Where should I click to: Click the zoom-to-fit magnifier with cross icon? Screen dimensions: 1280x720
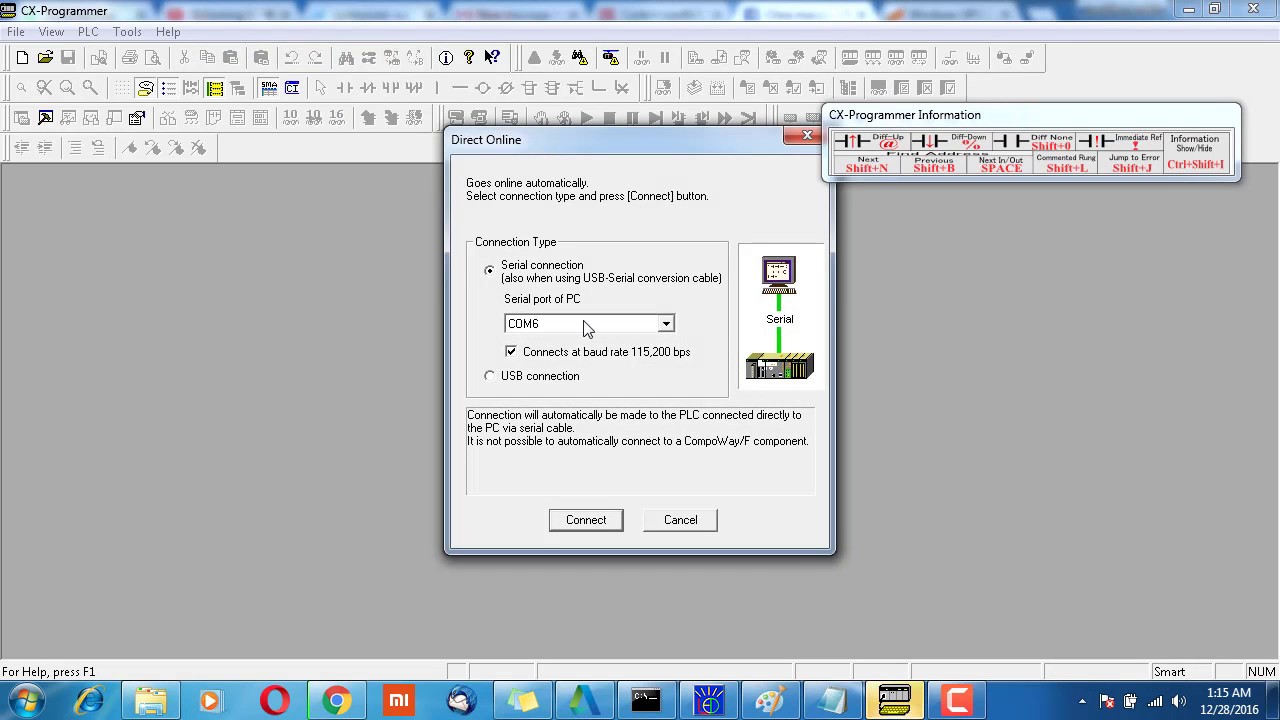pyautogui.click(x=44, y=88)
